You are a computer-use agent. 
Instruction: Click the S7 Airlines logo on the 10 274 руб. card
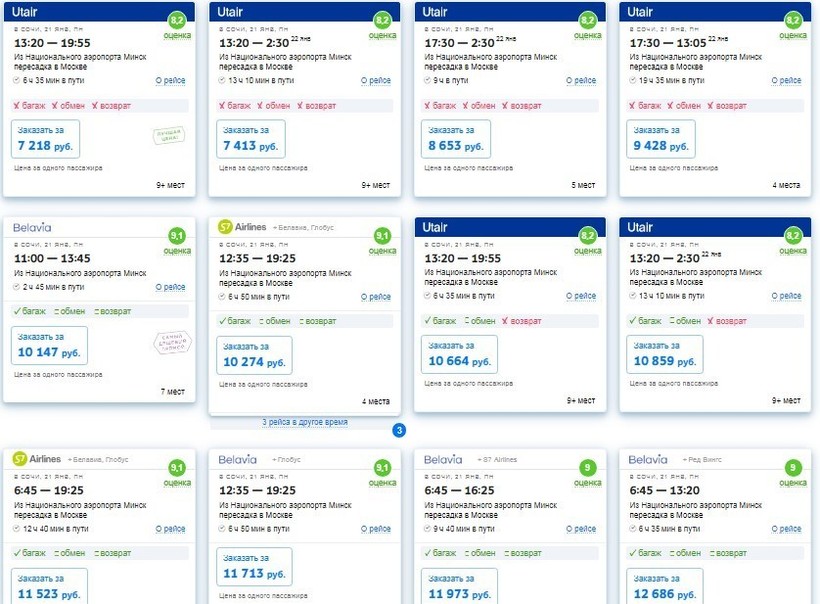(242, 227)
